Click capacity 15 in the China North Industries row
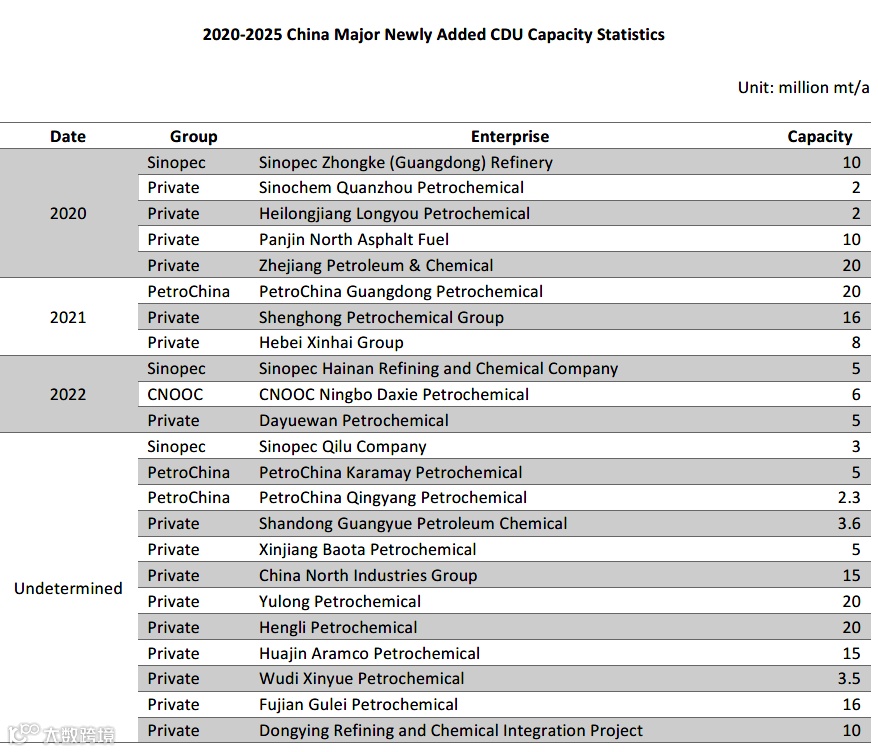This screenshot has height=752, width=878. (x=851, y=576)
